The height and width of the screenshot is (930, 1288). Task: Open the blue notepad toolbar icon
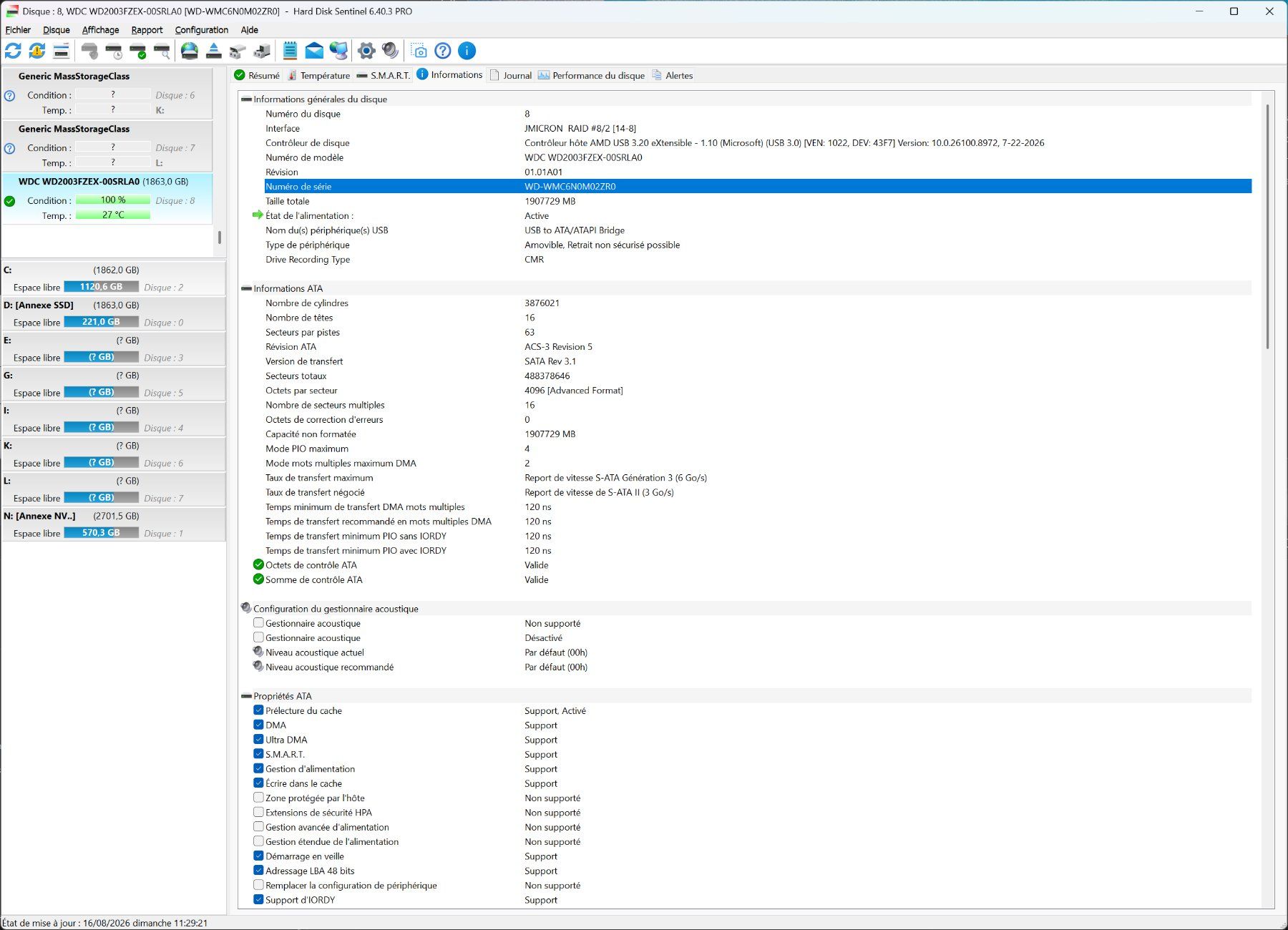[x=290, y=51]
